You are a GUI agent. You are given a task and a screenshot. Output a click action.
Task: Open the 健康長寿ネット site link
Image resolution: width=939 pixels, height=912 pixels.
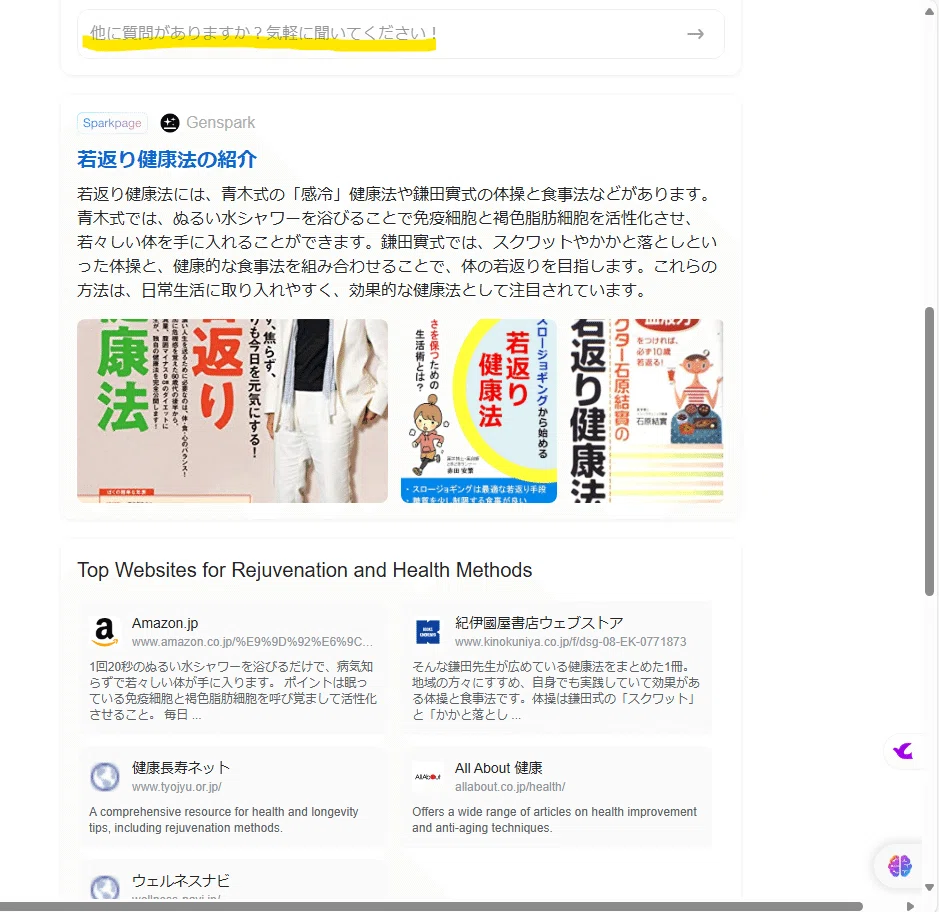pos(181,768)
